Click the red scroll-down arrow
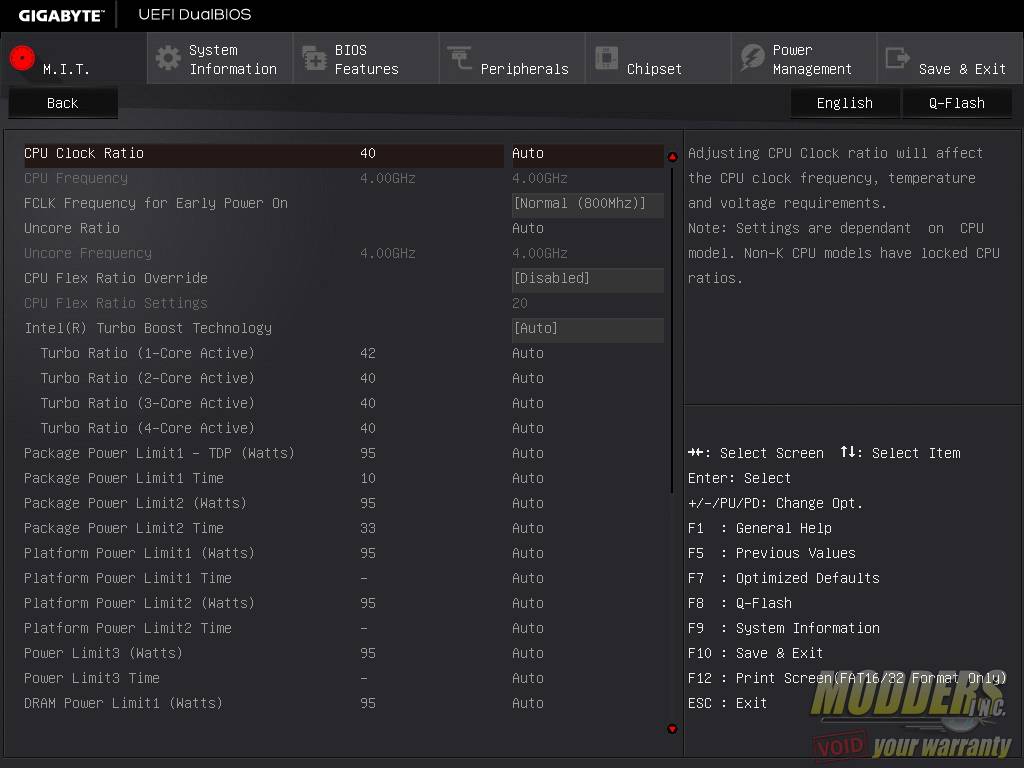The height and width of the screenshot is (768, 1024). 672,729
